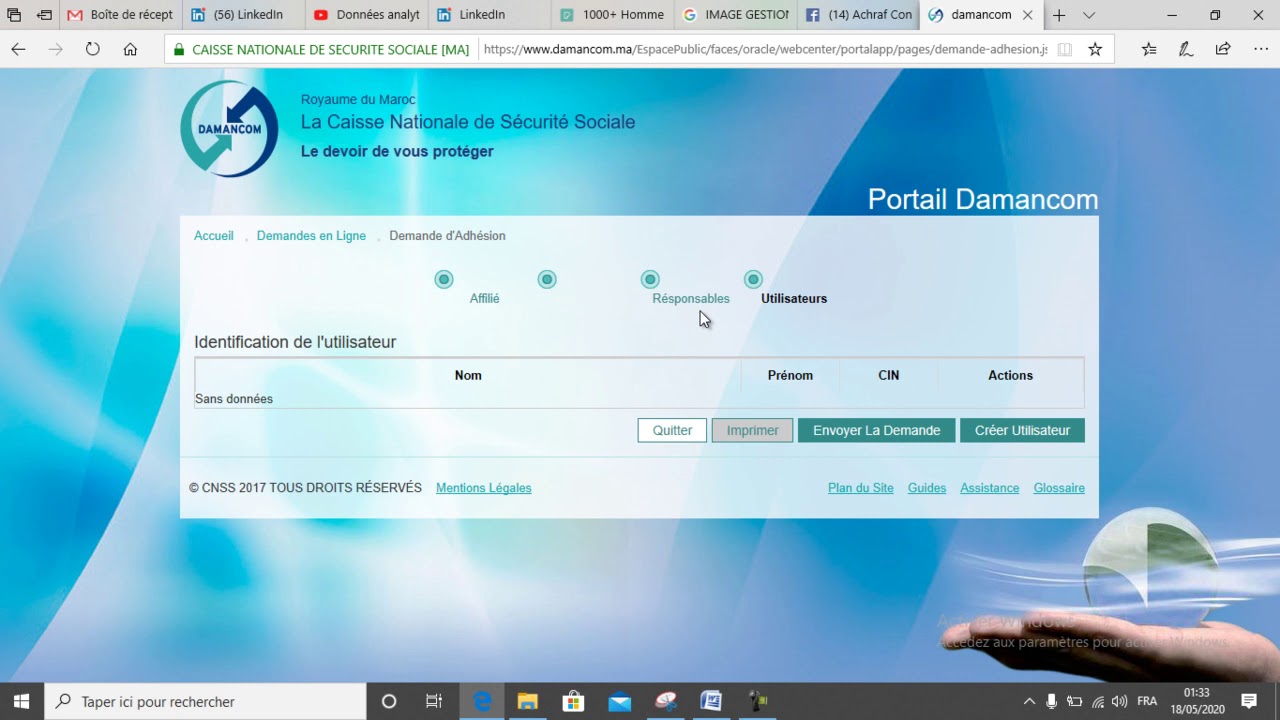Switch to the Boîte de réception Gmail tab
The image size is (1280, 720).
point(119,15)
